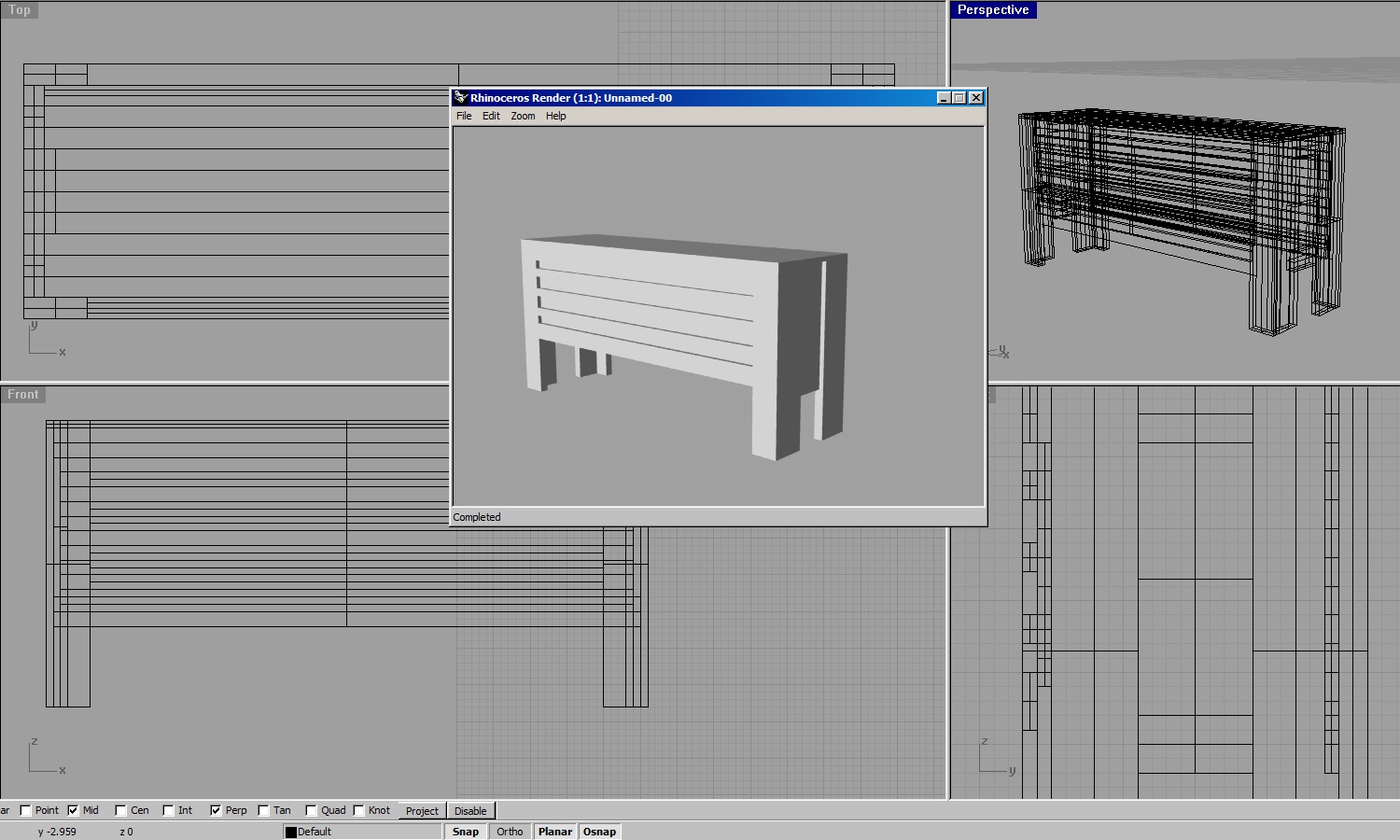Click the z 0 coordinate readout
Image resolution: width=1400 pixels, height=840 pixels.
[x=126, y=832]
